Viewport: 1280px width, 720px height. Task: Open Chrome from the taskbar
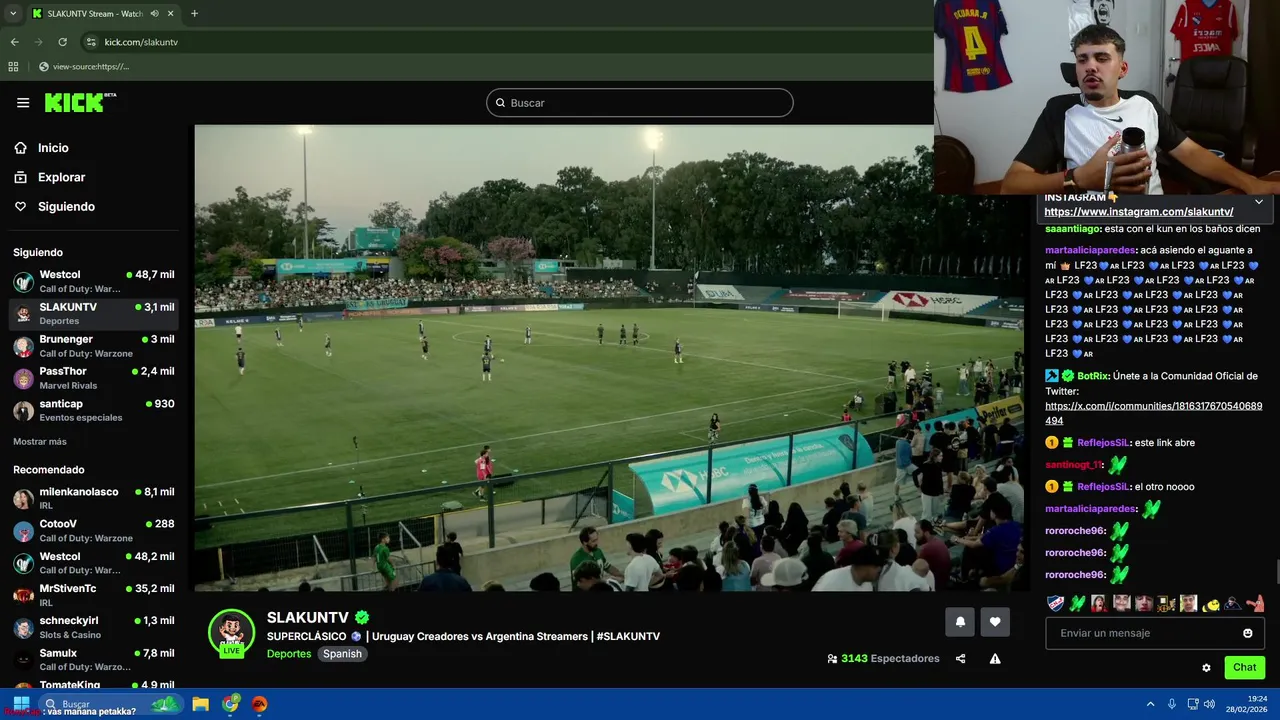point(231,704)
